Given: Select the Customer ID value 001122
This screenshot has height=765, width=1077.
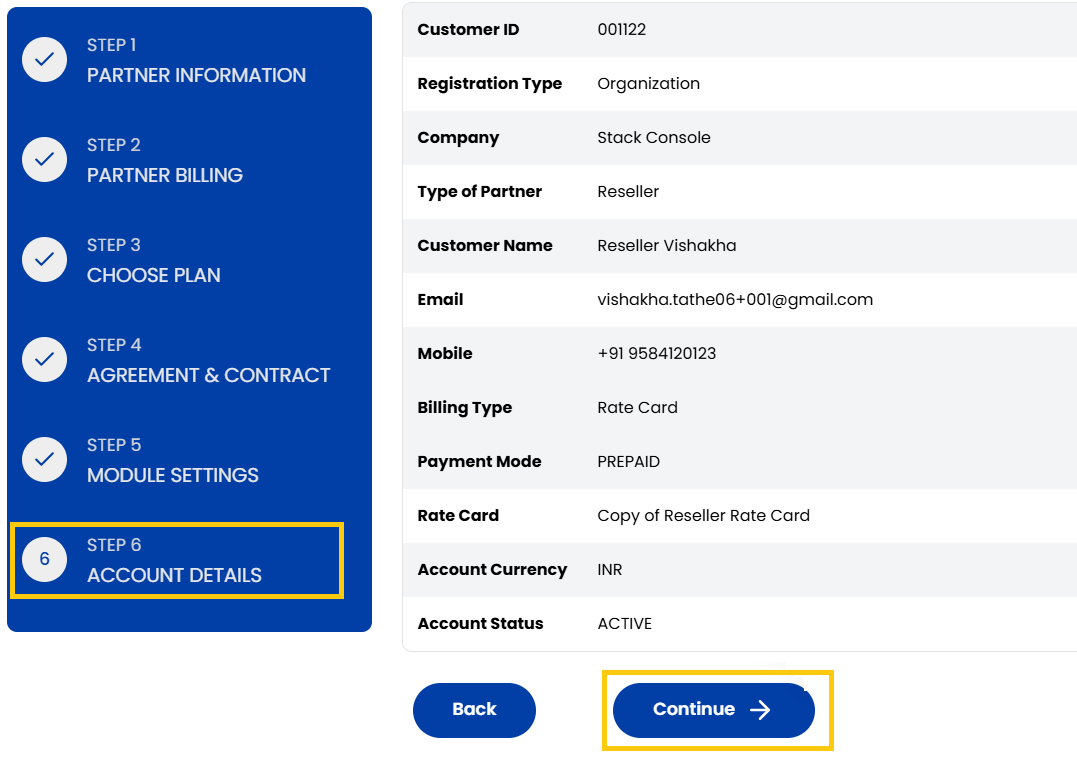Looking at the screenshot, I should [621, 30].
